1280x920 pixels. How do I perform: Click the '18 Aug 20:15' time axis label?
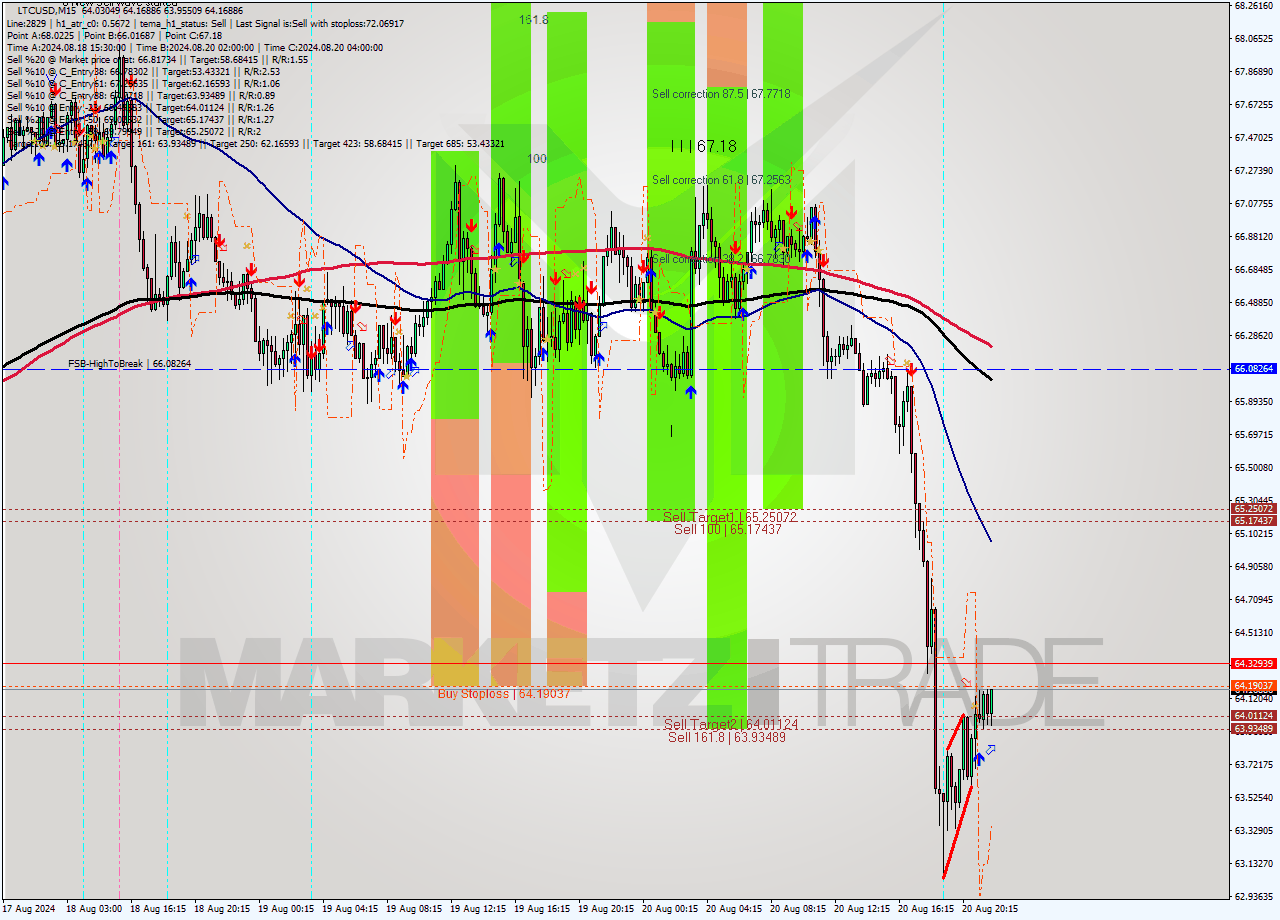222,909
